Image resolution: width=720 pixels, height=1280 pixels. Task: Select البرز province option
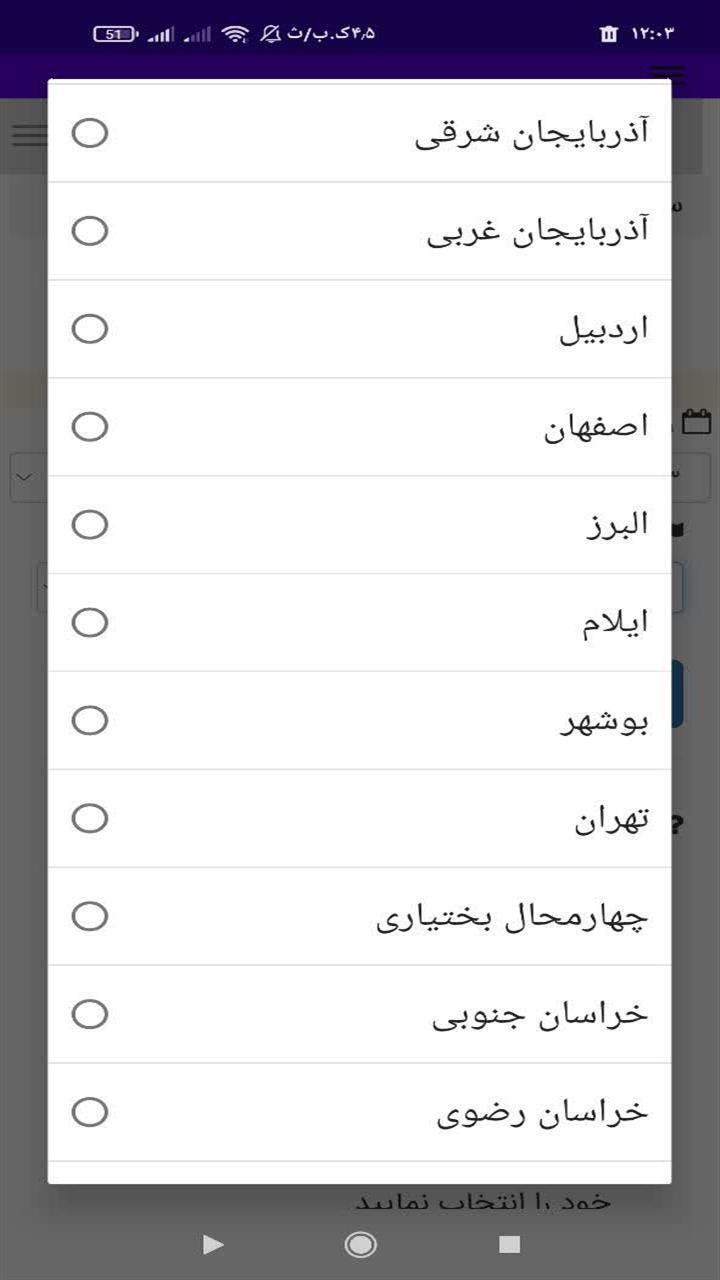click(x=90, y=525)
